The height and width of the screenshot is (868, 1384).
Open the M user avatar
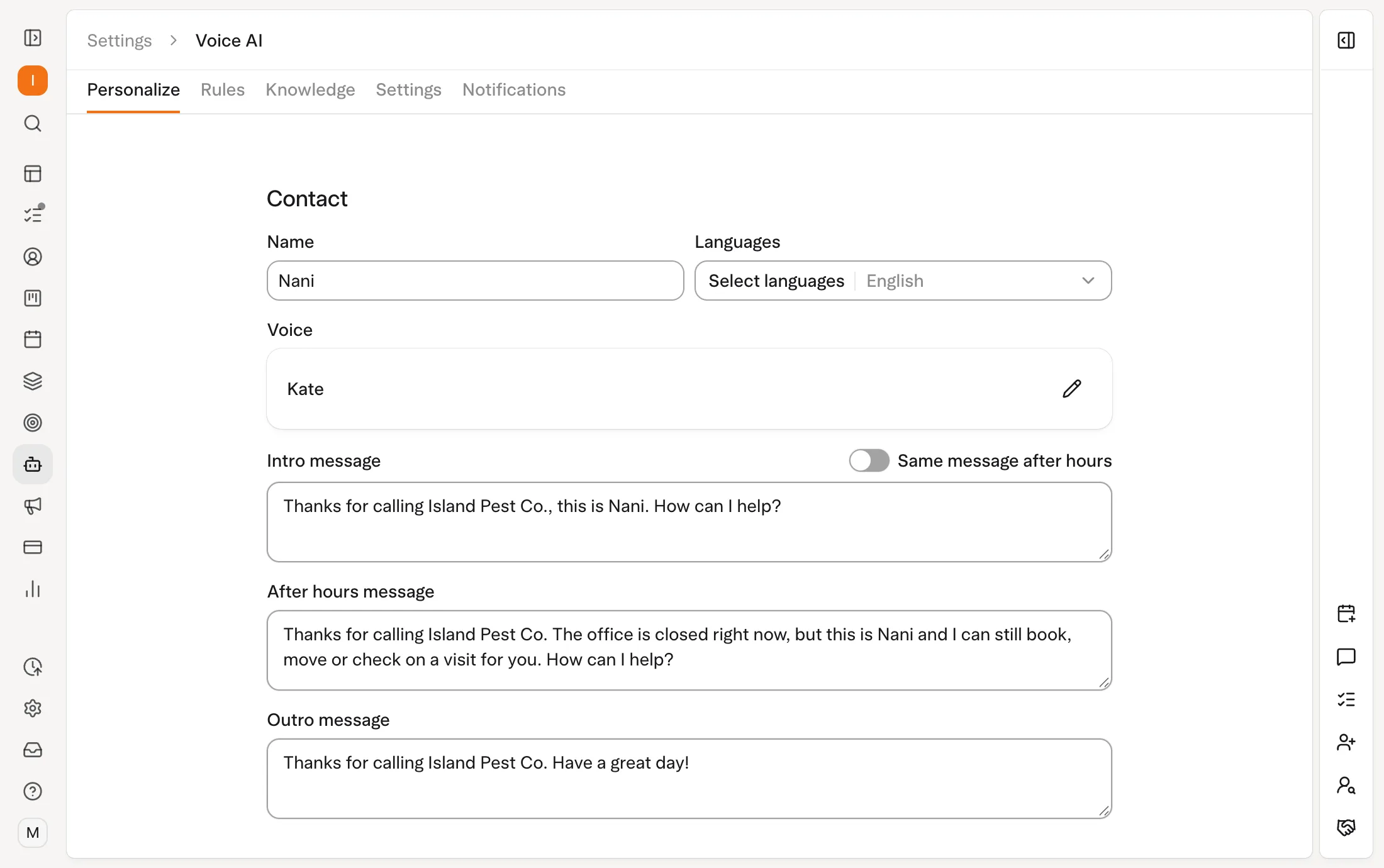(33, 833)
